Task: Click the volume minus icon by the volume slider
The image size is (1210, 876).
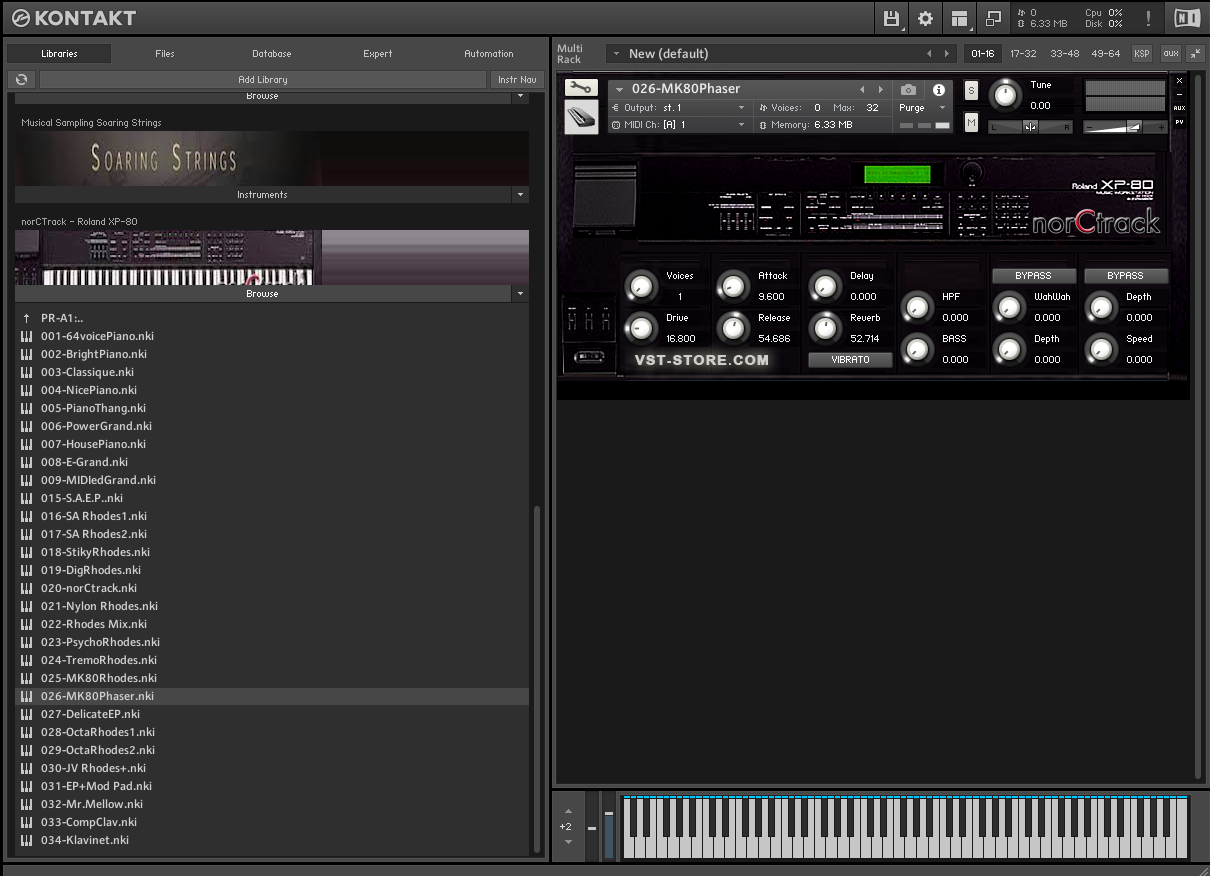Action: (x=1090, y=127)
